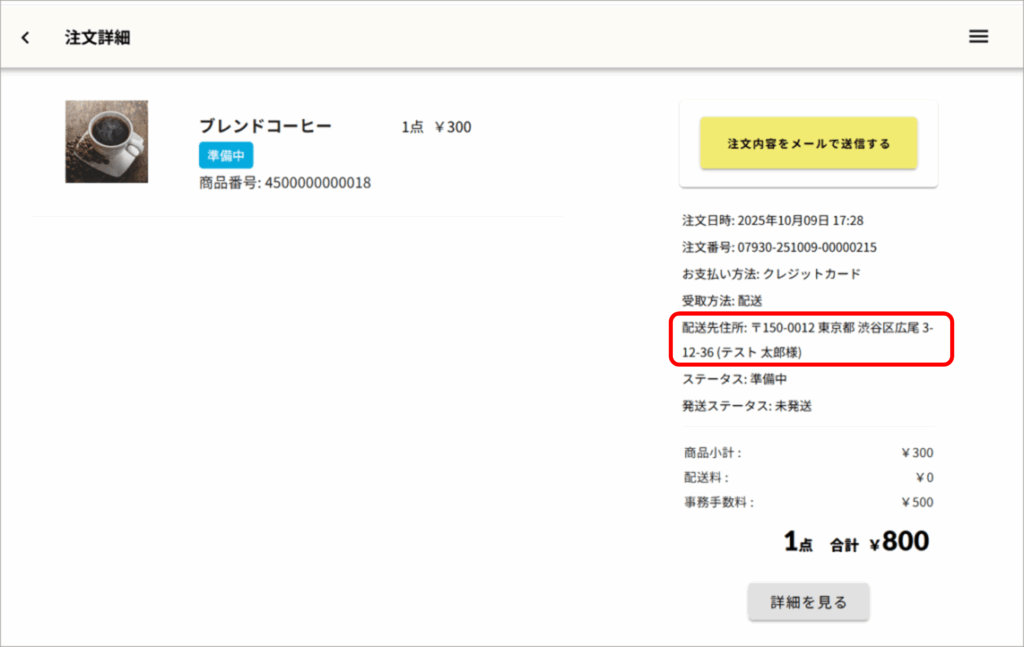Open the hamburger menu at top right
The height and width of the screenshot is (647, 1024).
tap(978, 37)
